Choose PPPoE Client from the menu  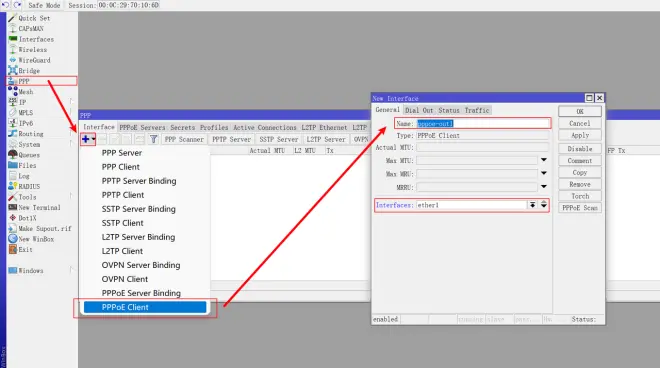click(x=145, y=307)
